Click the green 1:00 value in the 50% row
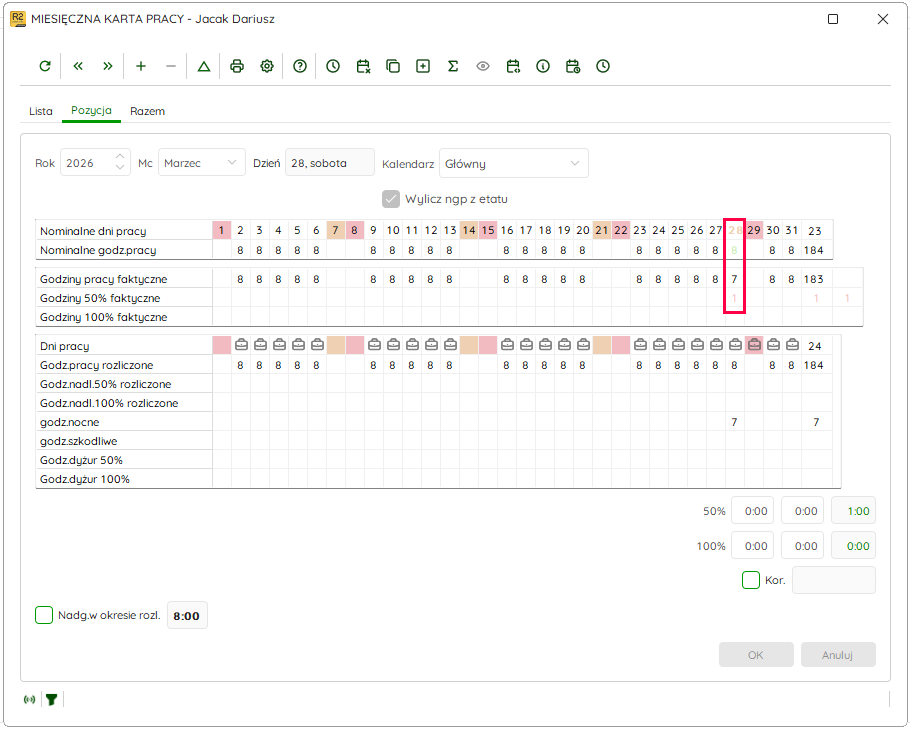Screen dimensions: 910x729 point(854,511)
